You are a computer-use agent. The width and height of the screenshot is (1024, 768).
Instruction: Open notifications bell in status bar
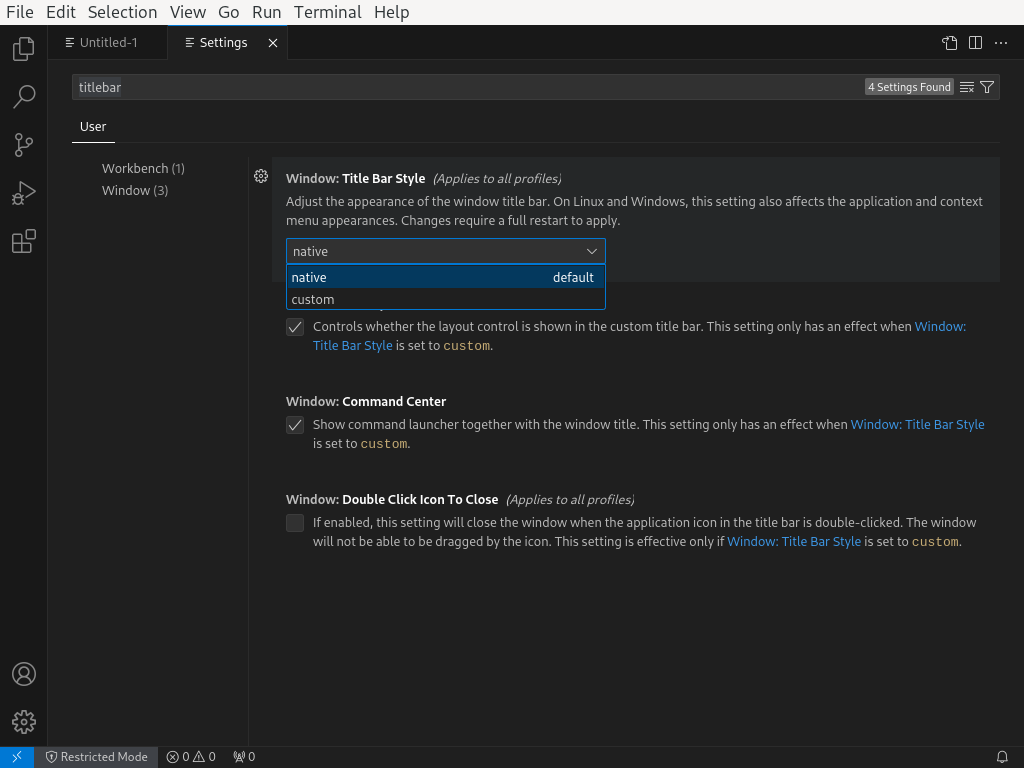[x=1002, y=757]
